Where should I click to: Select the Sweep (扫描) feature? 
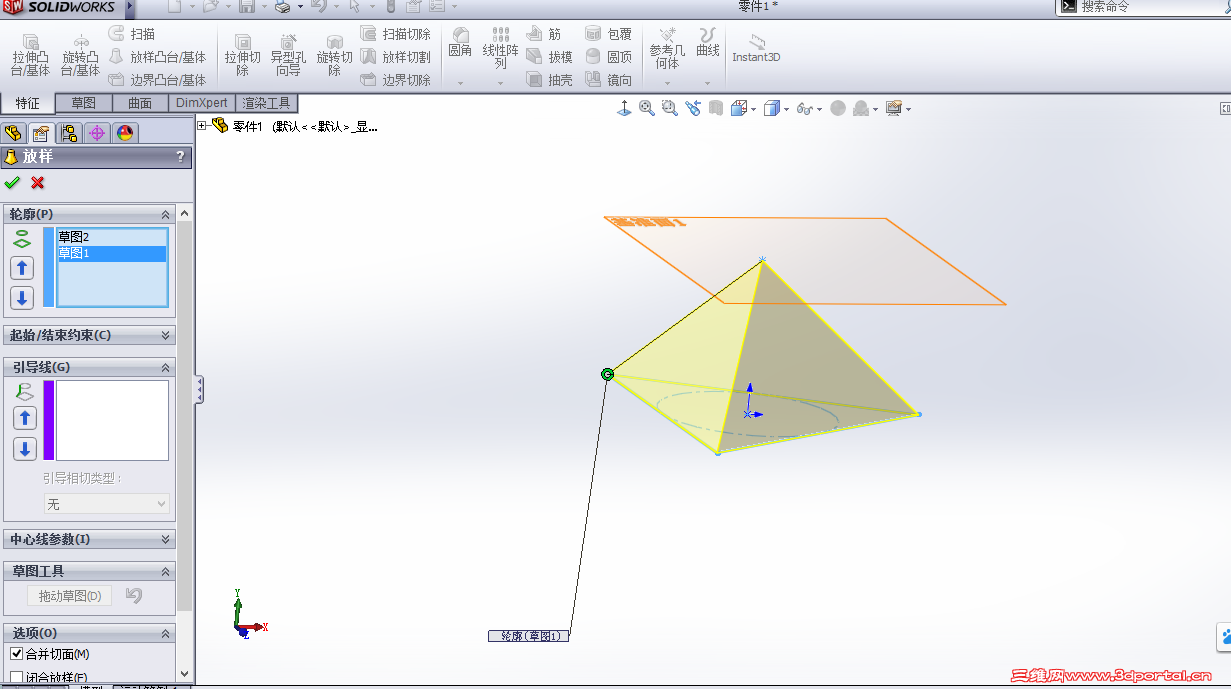click(131, 34)
